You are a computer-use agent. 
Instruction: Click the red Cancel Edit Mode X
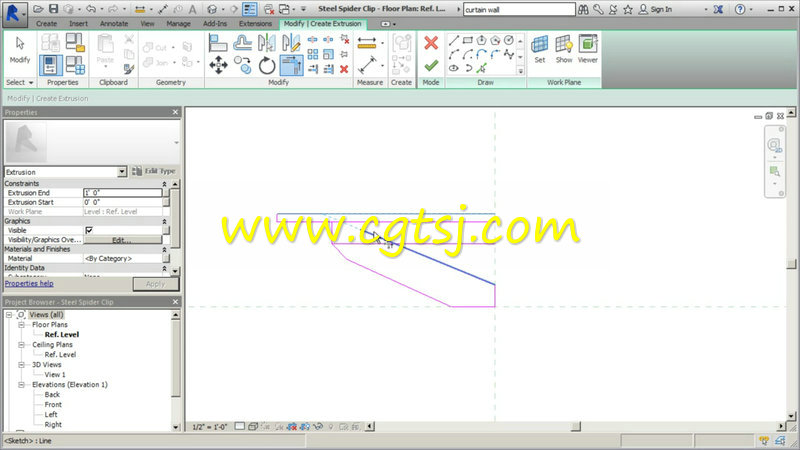431,43
